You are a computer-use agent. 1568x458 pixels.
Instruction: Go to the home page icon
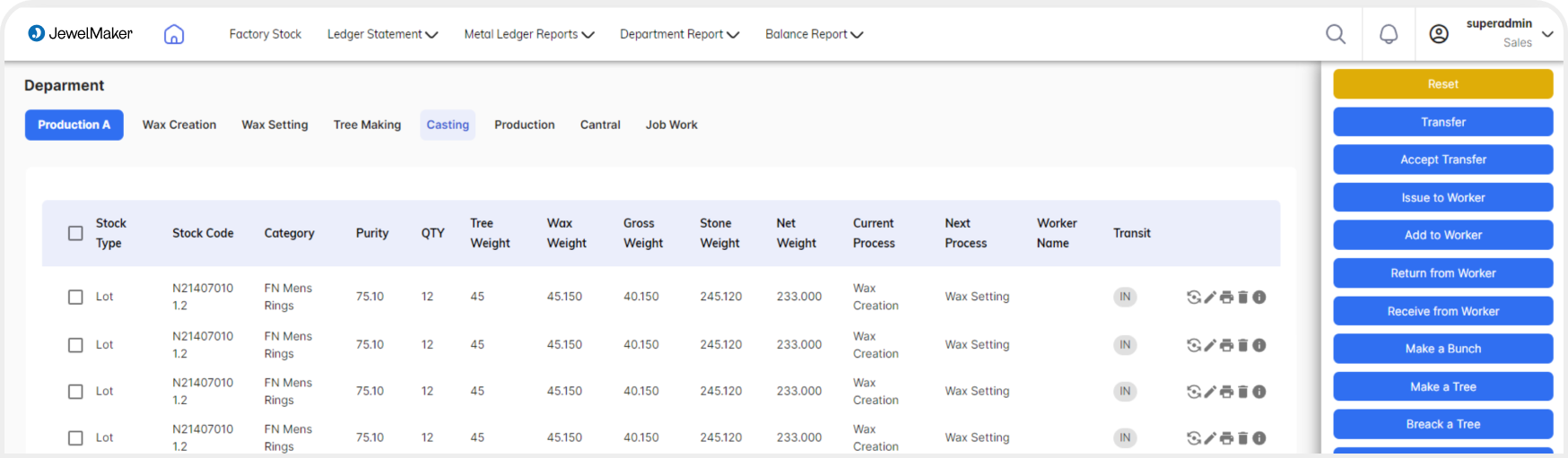coord(174,34)
